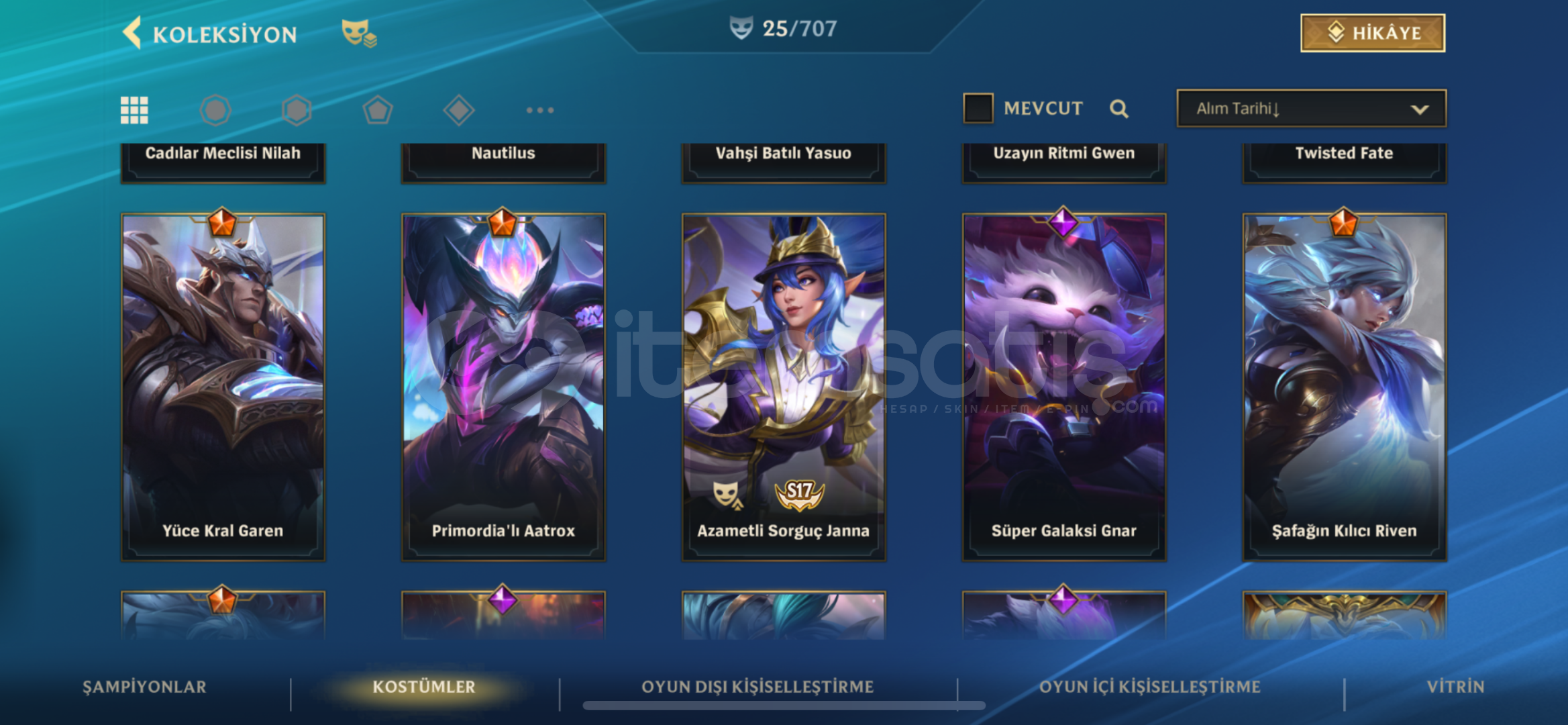Select the all-skins grid filter icon
Viewport: 1568px width, 725px height.
pos(134,110)
